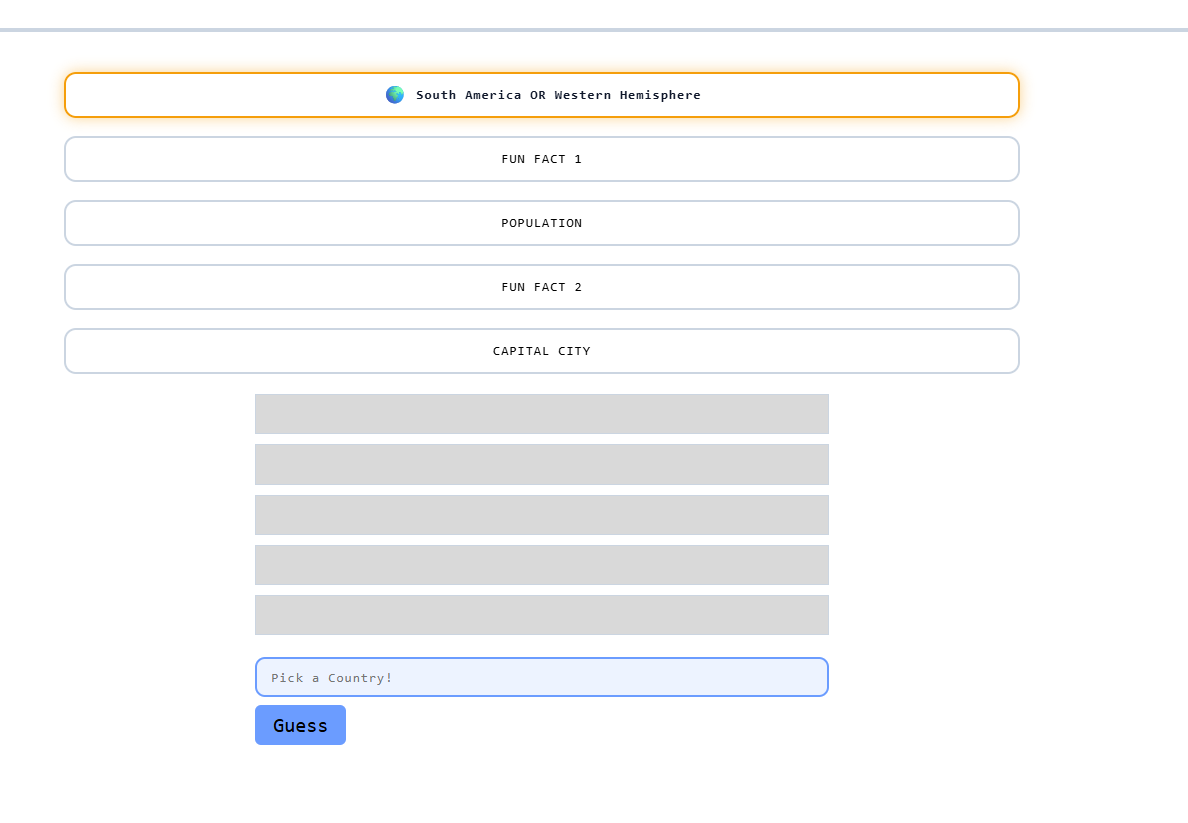The height and width of the screenshot is (823, 1188).
Task: Click the fifth gray guess slot
Action: point(541,615)
